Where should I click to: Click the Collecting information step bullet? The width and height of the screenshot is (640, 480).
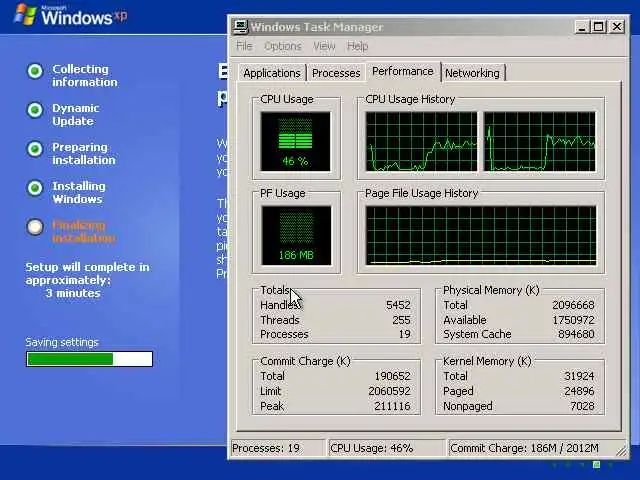pos(35,71)
